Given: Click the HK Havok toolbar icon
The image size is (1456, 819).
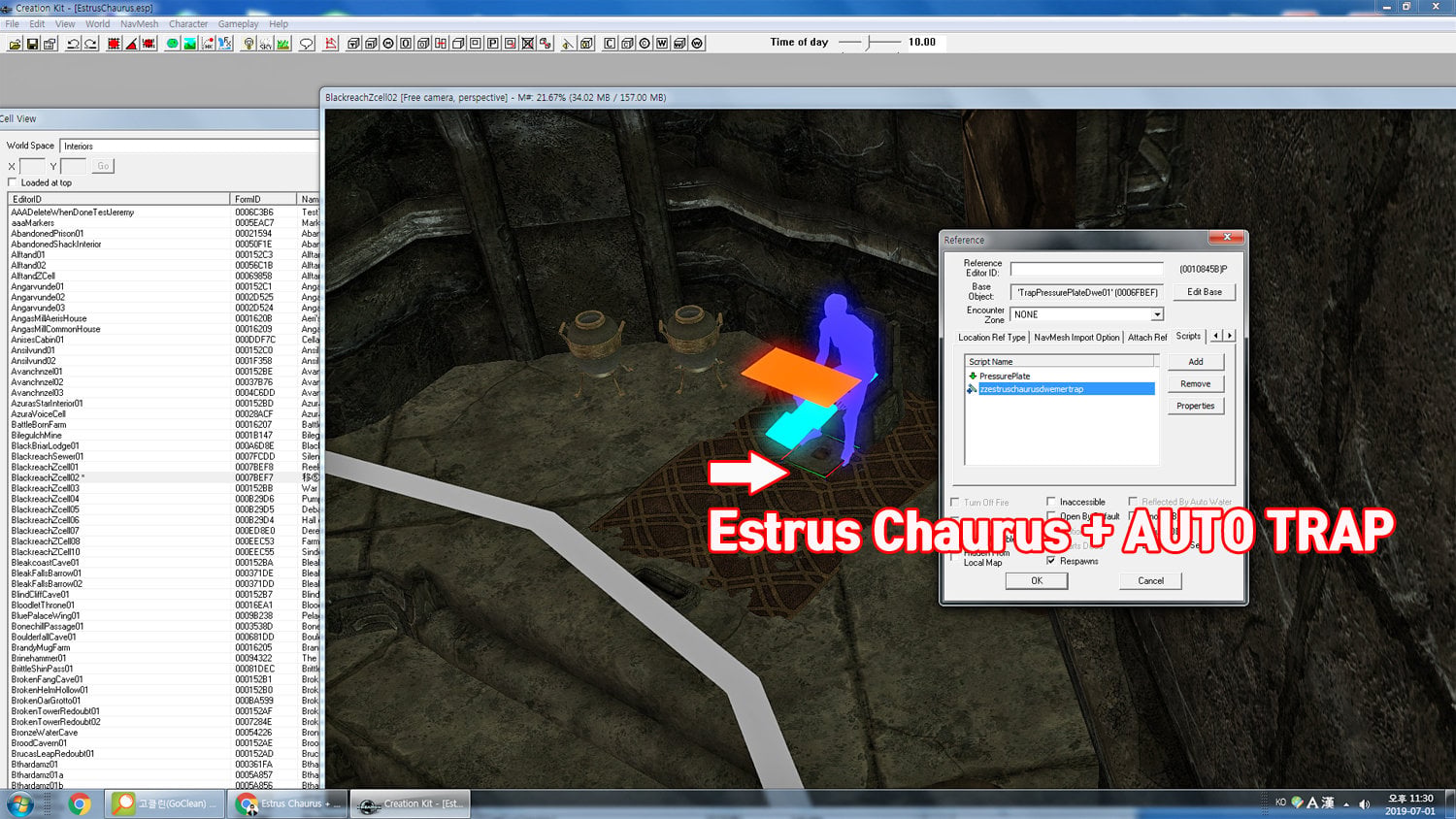Looking at the screenshot, I should (208, 44).
